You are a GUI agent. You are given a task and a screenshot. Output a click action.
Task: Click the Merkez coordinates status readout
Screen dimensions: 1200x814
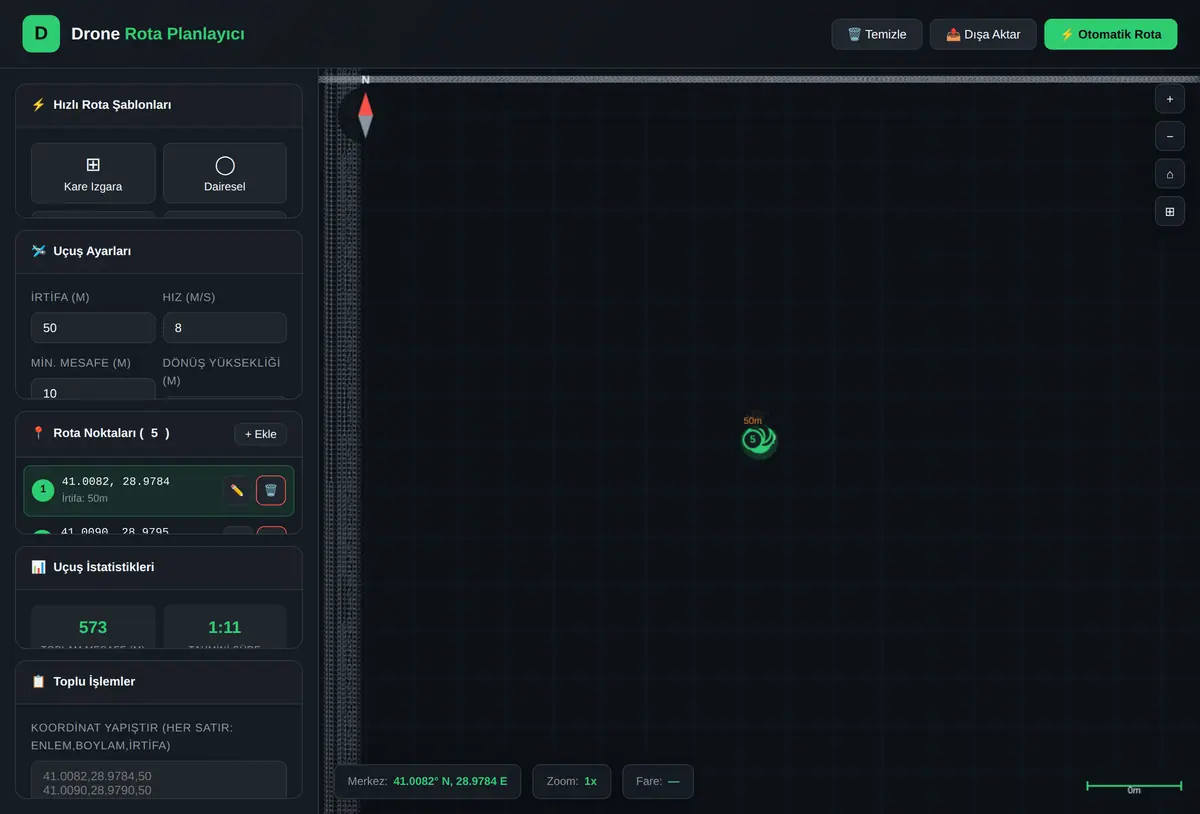[427, 781]
